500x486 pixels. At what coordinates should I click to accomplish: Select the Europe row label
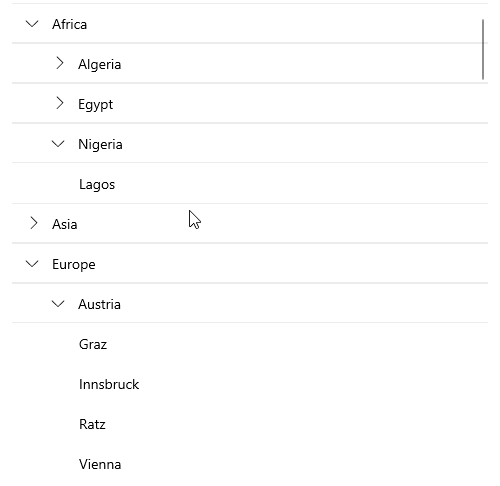(x=74, y=264)
